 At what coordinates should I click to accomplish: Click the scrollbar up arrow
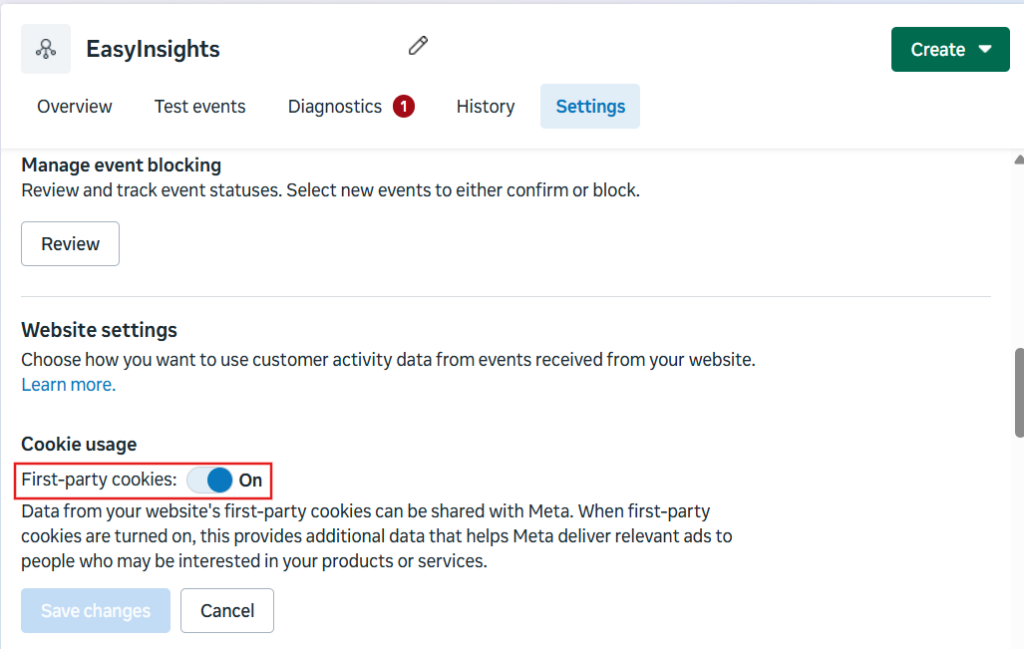1019,160
